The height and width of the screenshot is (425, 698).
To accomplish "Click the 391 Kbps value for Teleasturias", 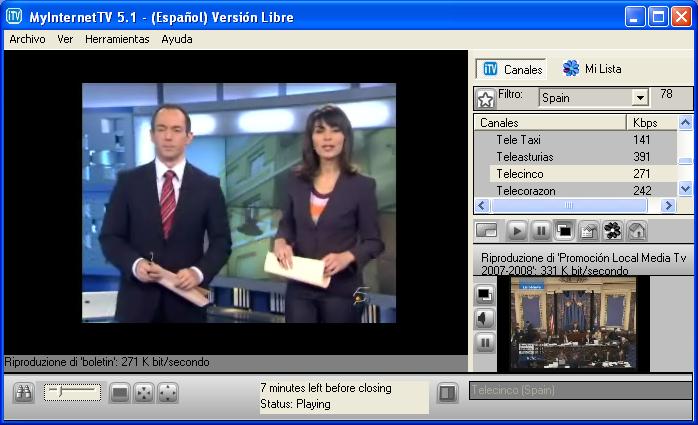I will (641, 157).
